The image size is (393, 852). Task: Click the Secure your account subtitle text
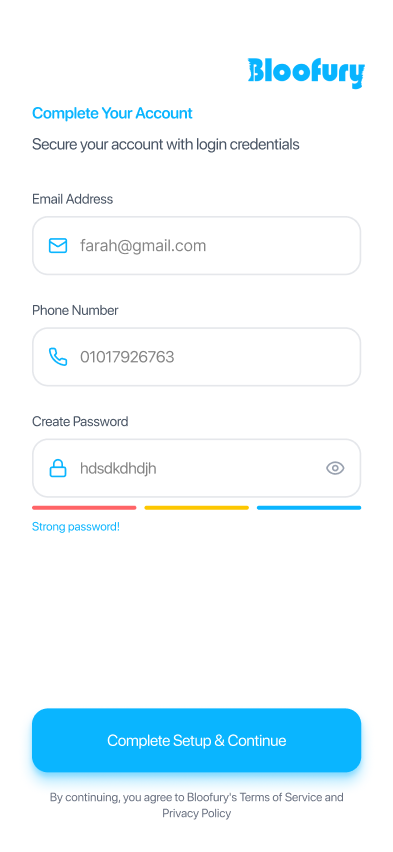166,145
